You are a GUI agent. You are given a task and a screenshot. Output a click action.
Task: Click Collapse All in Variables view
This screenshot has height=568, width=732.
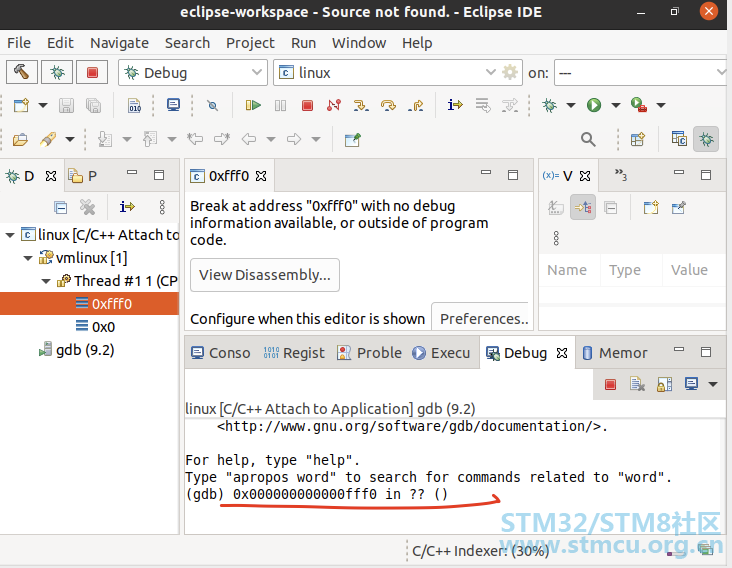tap(611, 207)
